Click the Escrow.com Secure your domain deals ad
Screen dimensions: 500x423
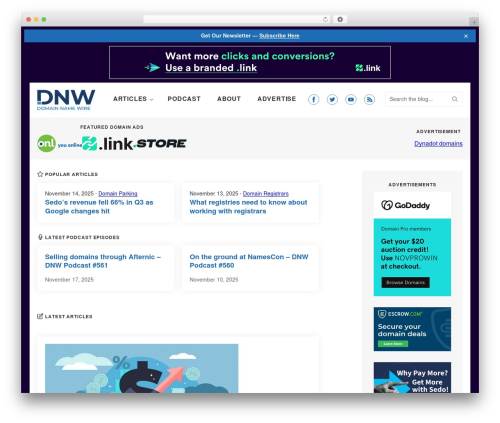(x=412, y=329)
